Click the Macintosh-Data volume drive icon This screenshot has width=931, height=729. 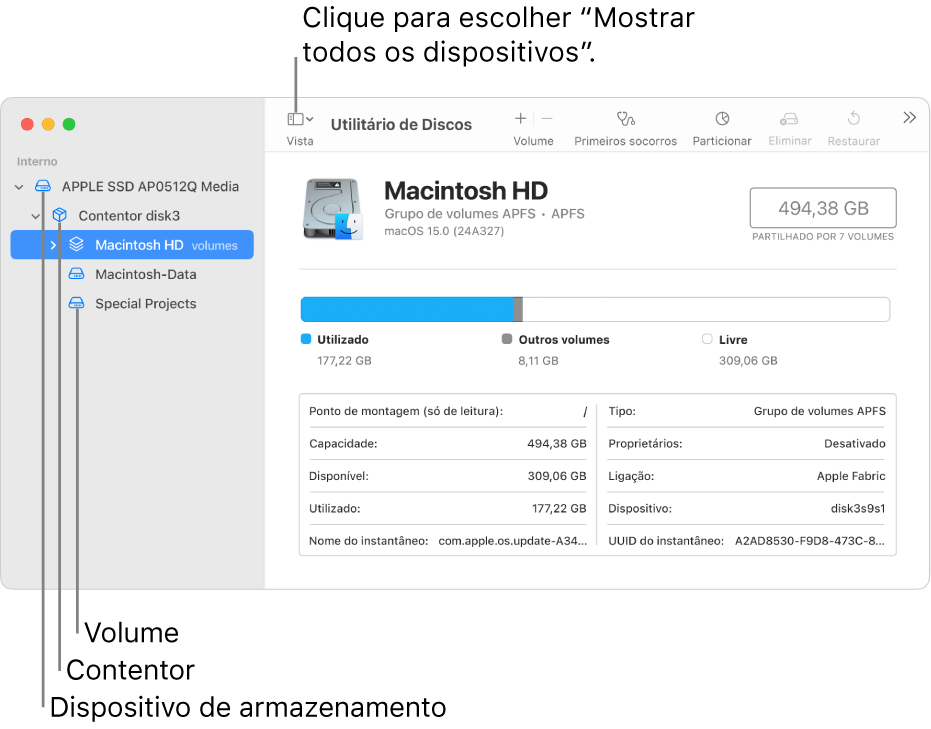[x=76, y=274]
